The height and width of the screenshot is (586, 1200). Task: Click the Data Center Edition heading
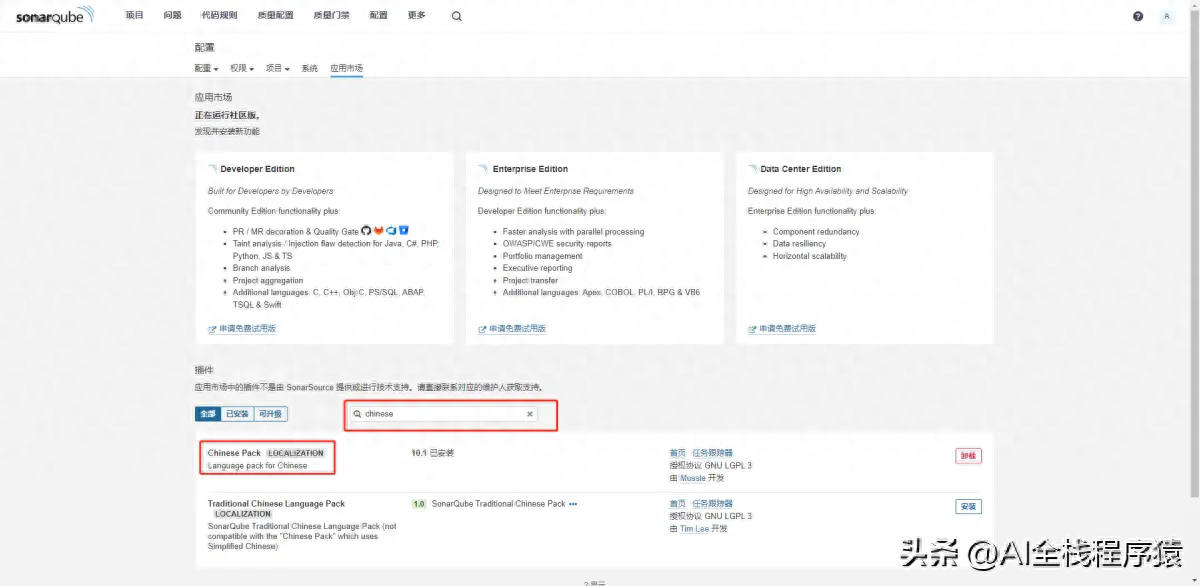click(x=801, y=169)
